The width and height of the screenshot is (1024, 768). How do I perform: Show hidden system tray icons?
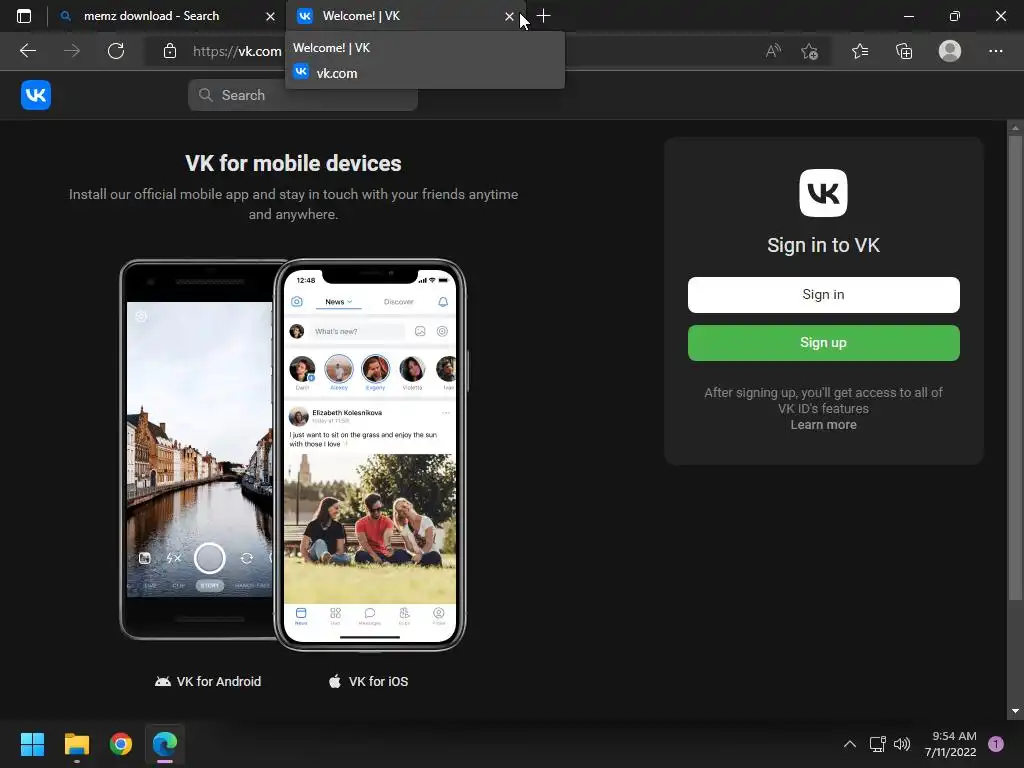click(x=850, y=744)
